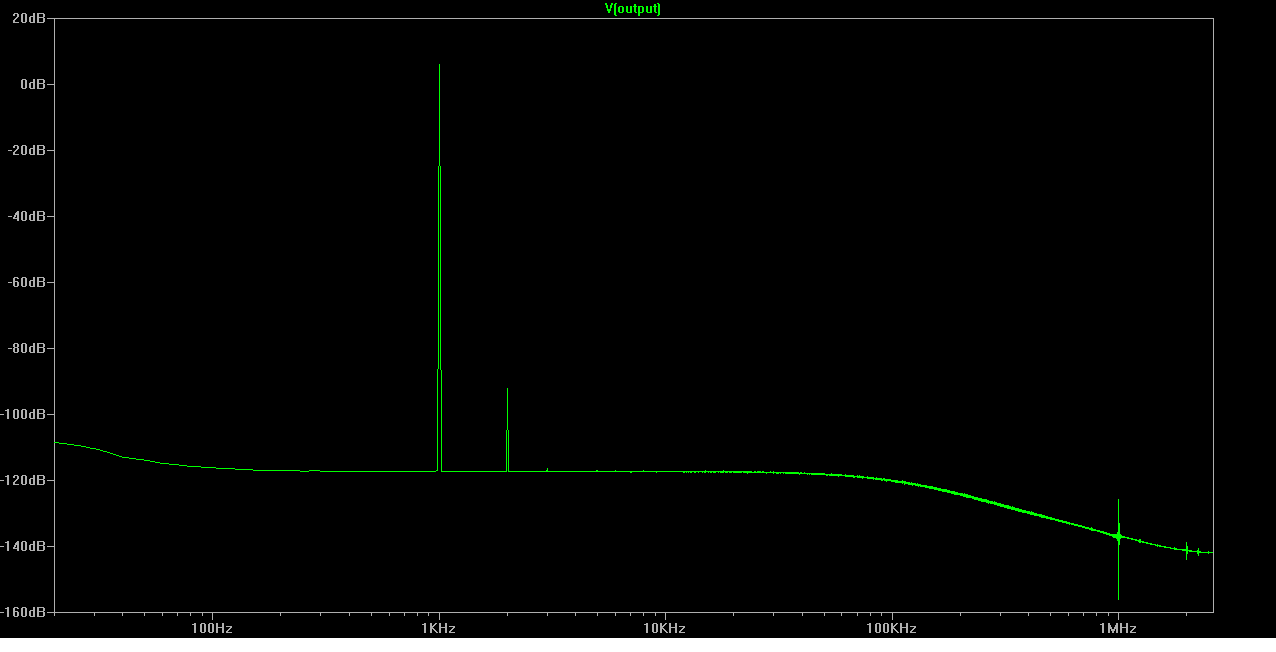Click the V(output) trace label
The image size is (1276, 652).
633,9
